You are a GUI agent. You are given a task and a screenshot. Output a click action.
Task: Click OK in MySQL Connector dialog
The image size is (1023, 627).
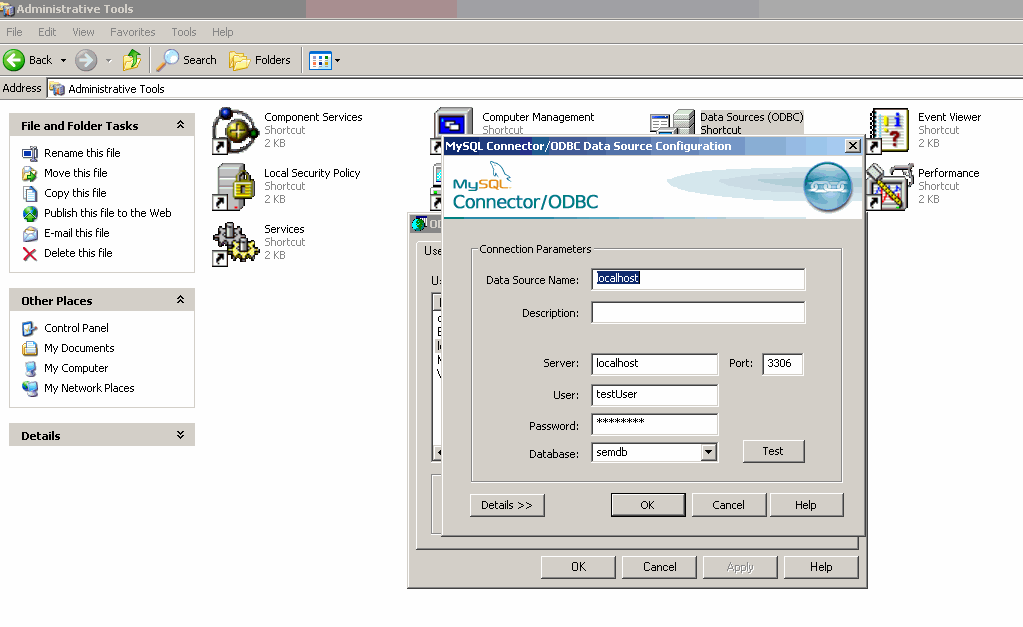(648, 505)
